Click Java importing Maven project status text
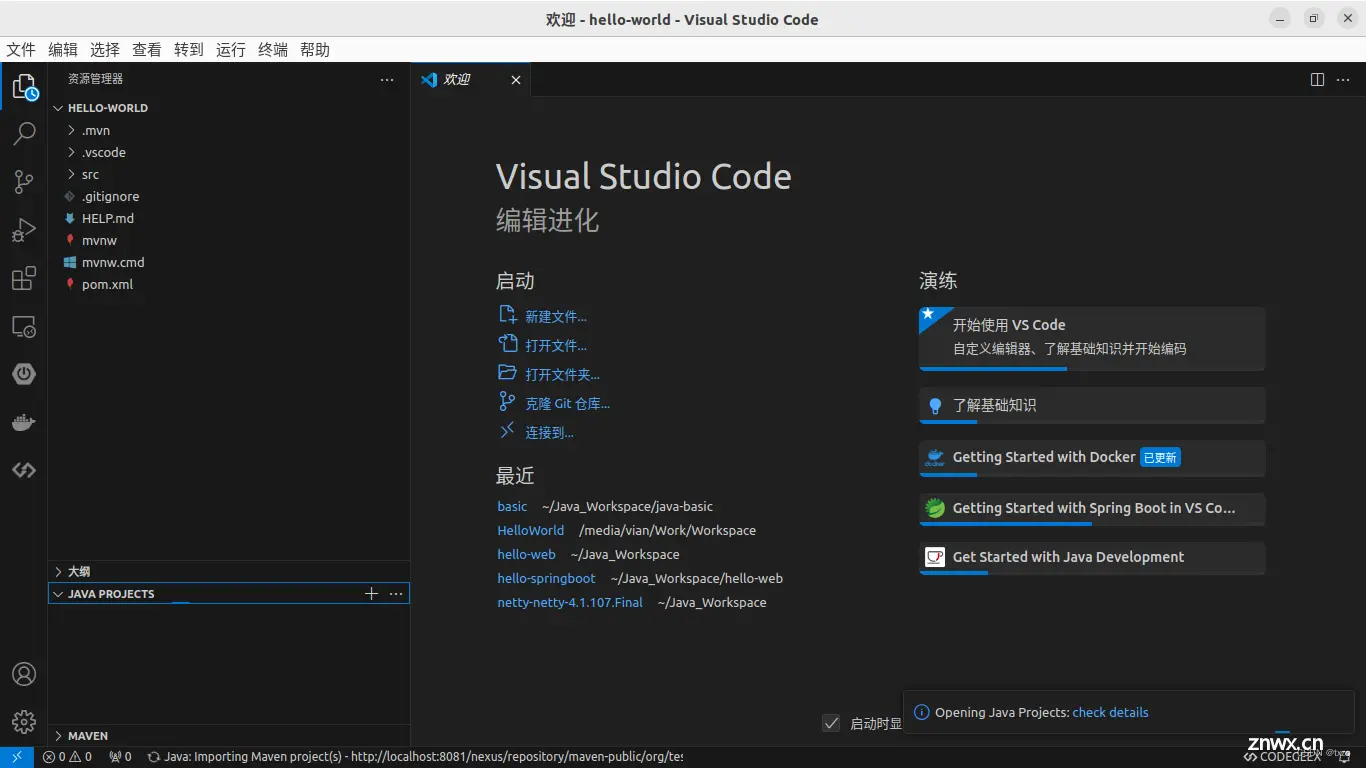 [415, 757]
